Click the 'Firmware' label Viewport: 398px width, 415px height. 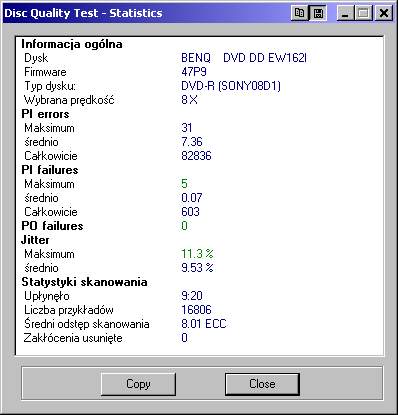[45, 72]
